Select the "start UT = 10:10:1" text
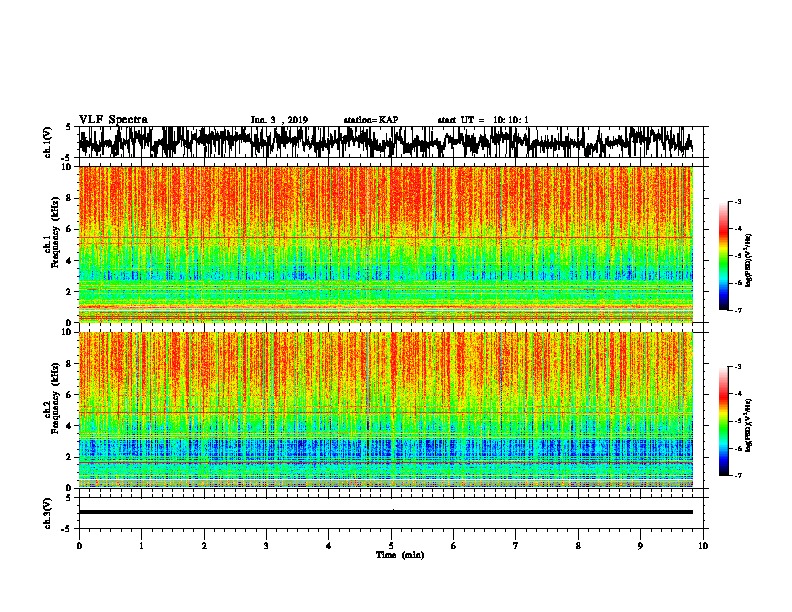 point(483,120)
